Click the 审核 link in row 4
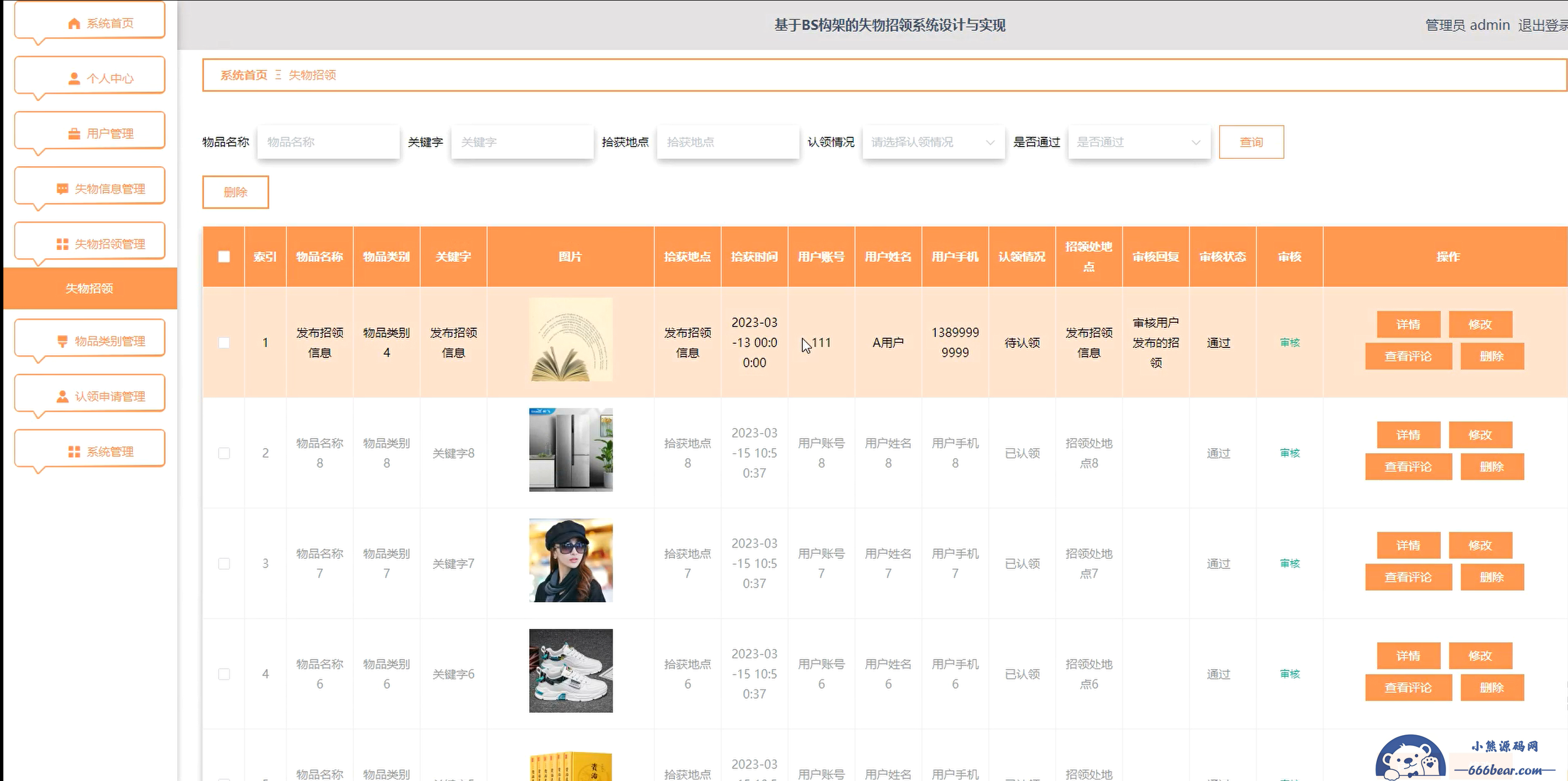The width and height of the screenshot is (1568, 781). pyautogui.click(x=1290, y=674)
